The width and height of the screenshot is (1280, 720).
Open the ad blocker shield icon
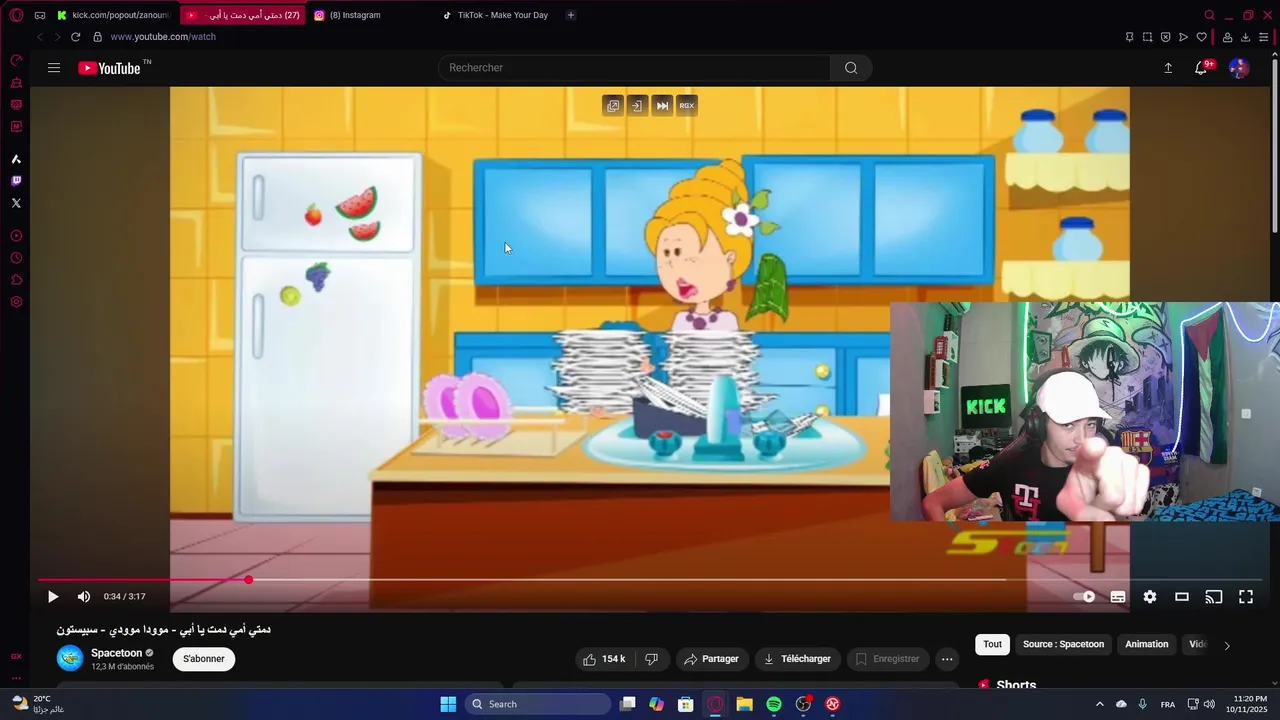click(x=1165, y=37)
